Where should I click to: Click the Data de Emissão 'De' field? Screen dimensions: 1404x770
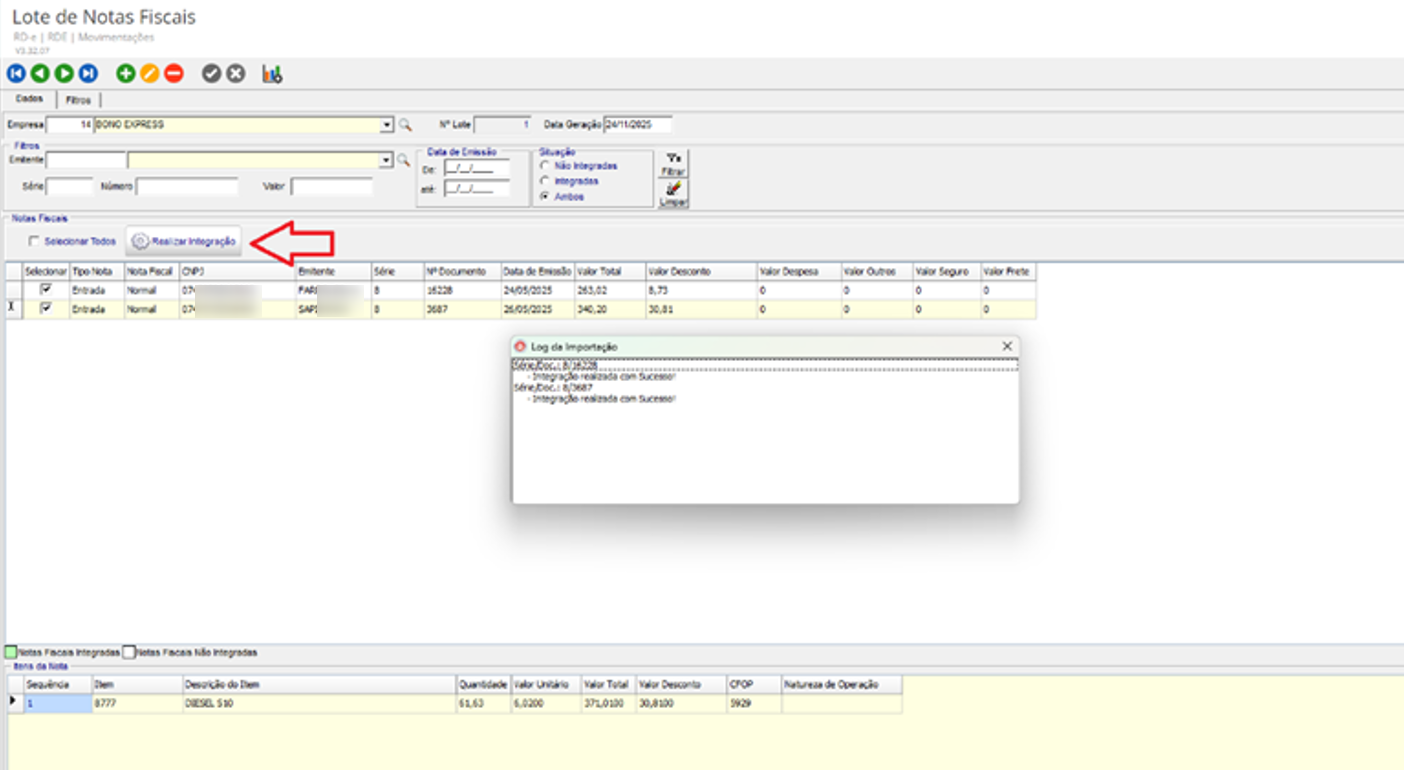[x=476, y=168]
